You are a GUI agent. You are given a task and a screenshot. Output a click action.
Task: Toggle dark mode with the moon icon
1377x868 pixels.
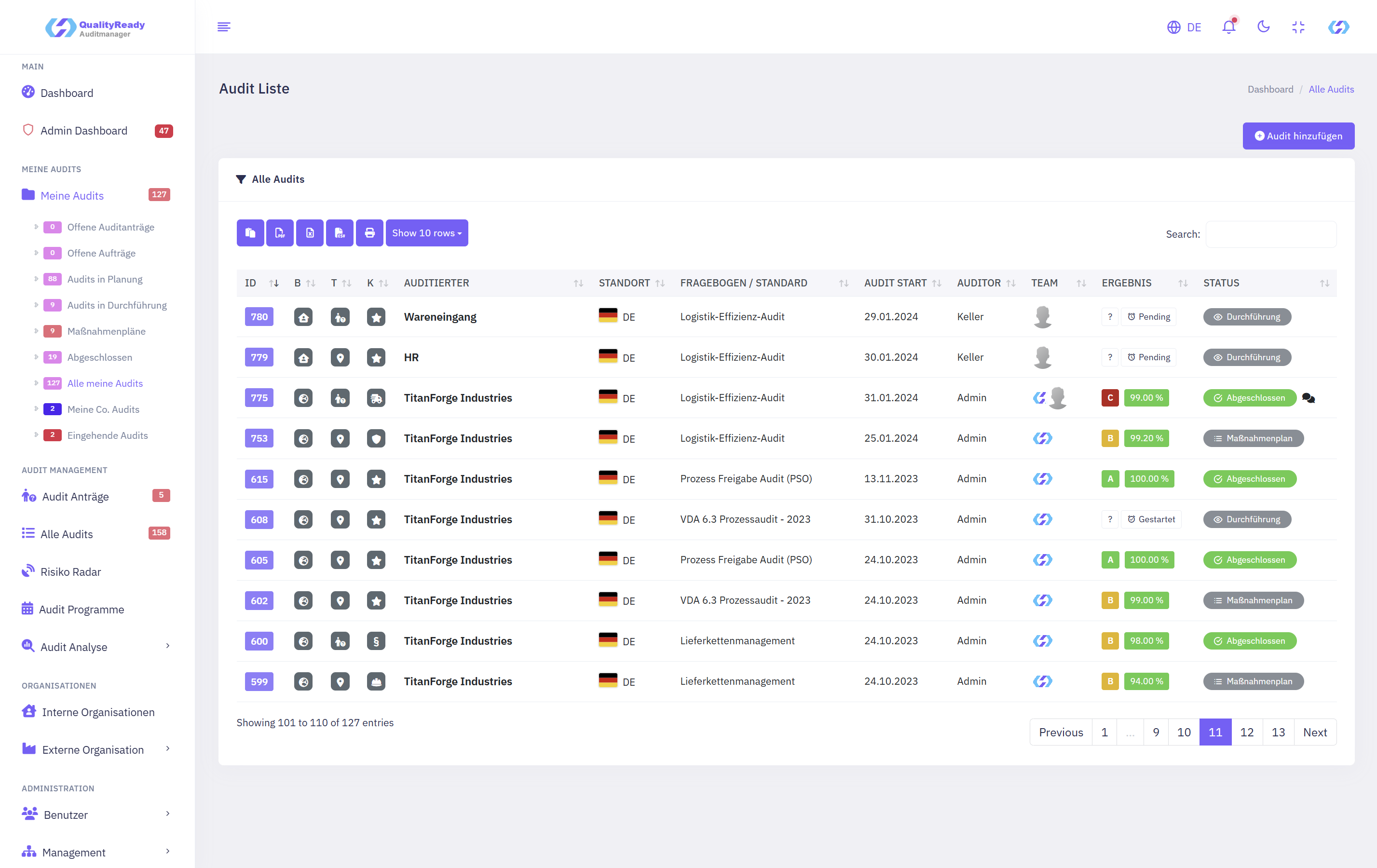pos(1263,27)
